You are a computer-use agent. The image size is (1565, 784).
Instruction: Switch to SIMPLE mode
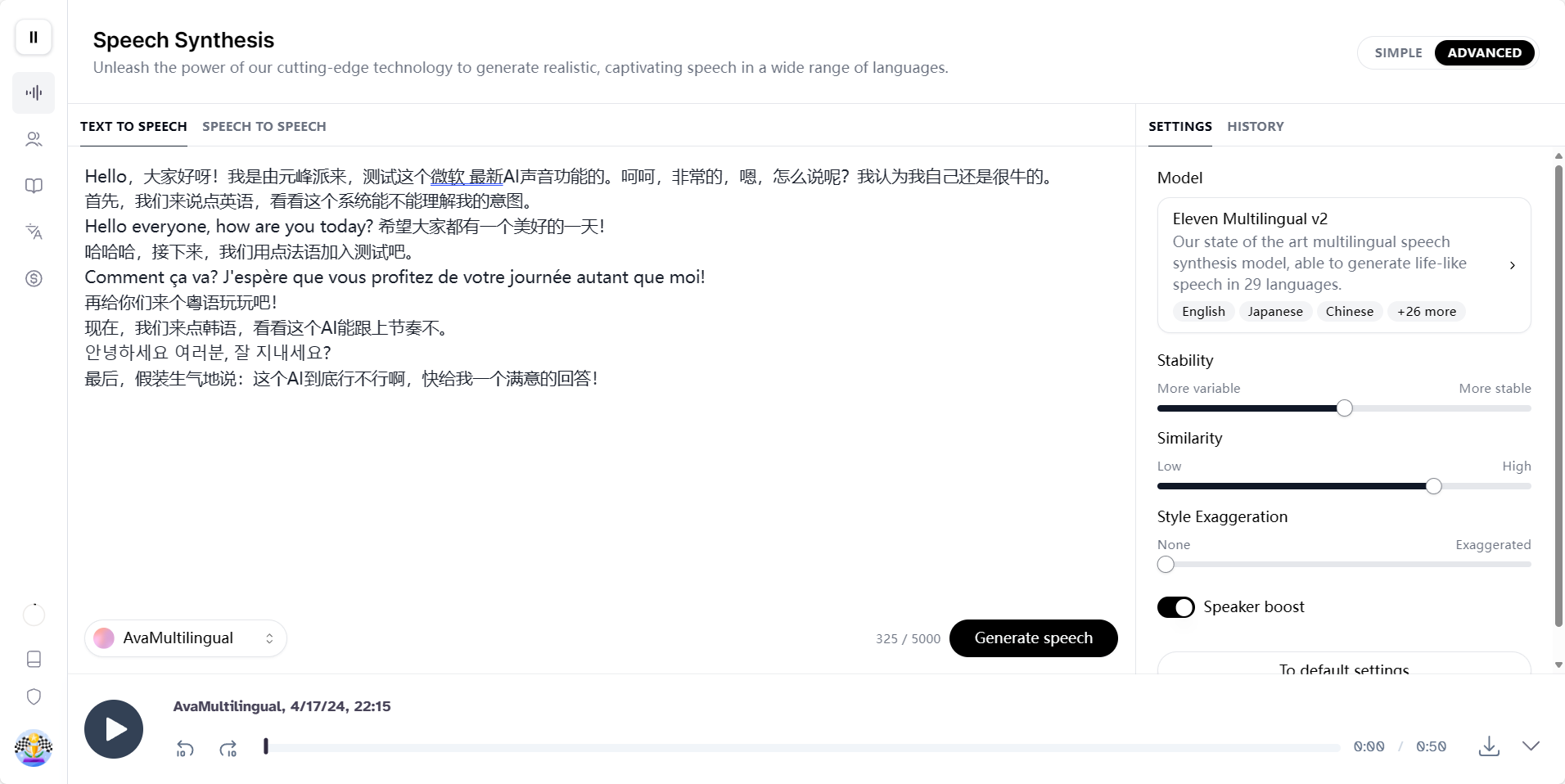coord(1398,53)
